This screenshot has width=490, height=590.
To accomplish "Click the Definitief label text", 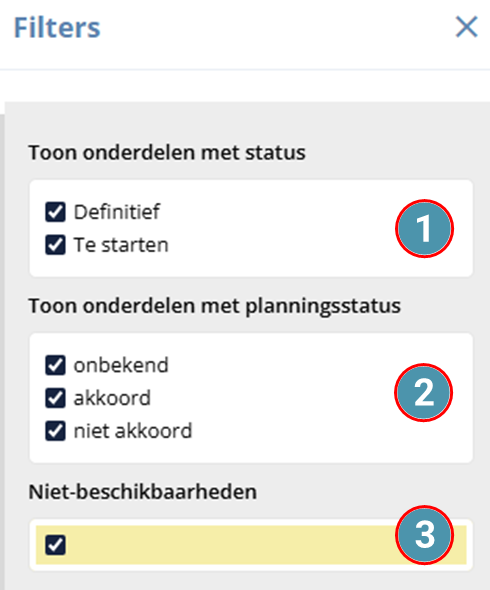I will pyautogui.click(x=117, y=212).
